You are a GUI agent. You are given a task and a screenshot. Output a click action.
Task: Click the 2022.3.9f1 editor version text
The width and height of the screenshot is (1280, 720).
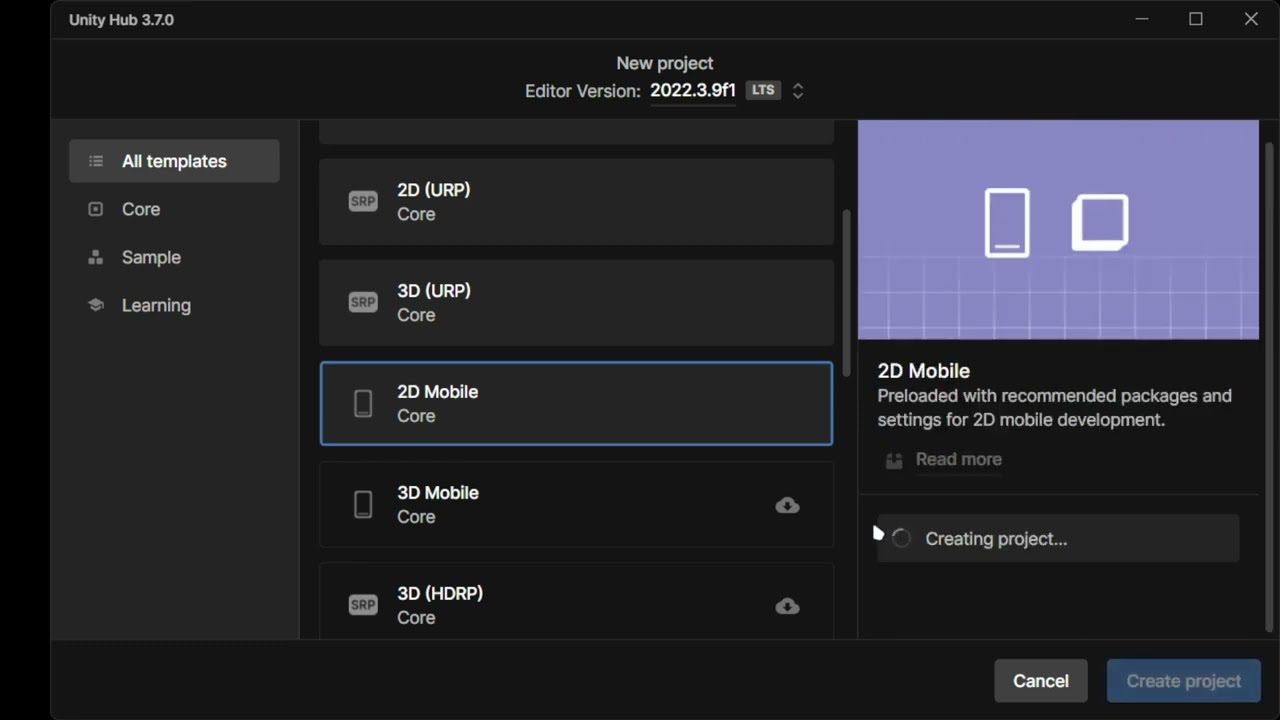[x=693, y=90]
